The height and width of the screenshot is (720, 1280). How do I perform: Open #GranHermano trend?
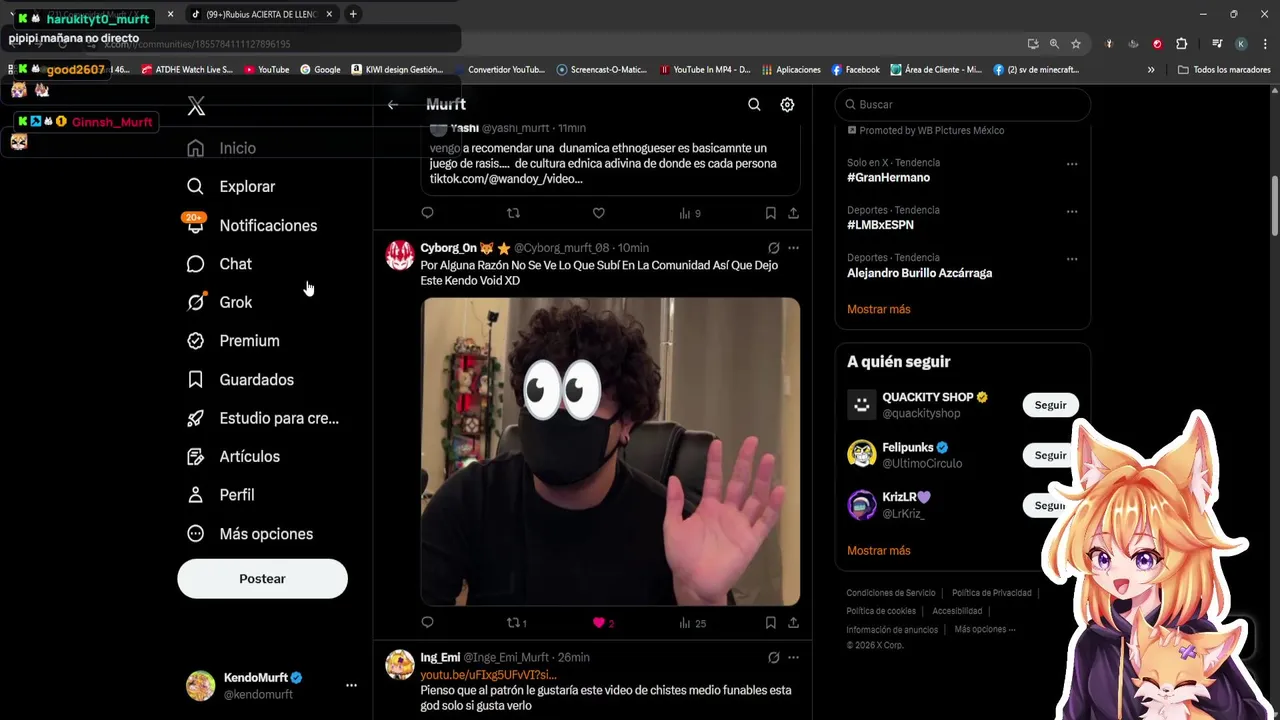[888, 178]
